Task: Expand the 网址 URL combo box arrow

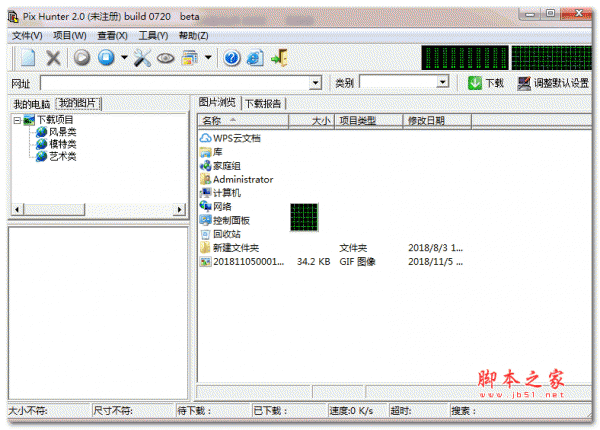Action: click(315, 83)
